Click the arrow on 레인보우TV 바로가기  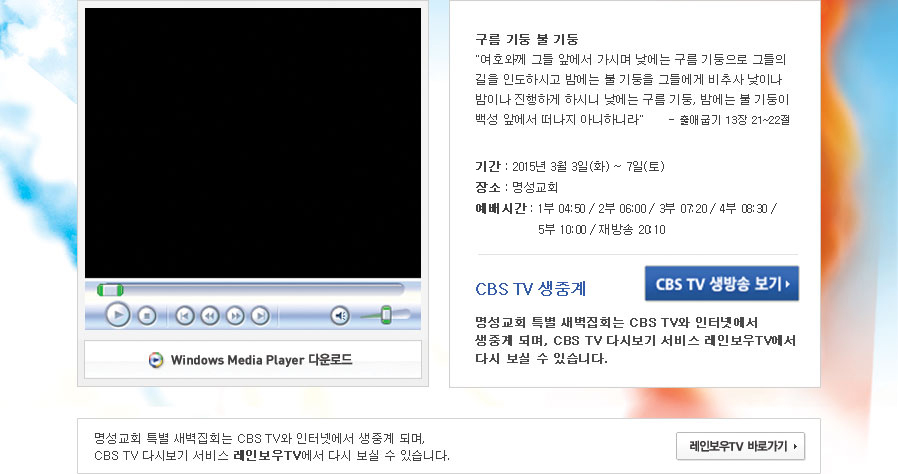[x=794, y=446]
